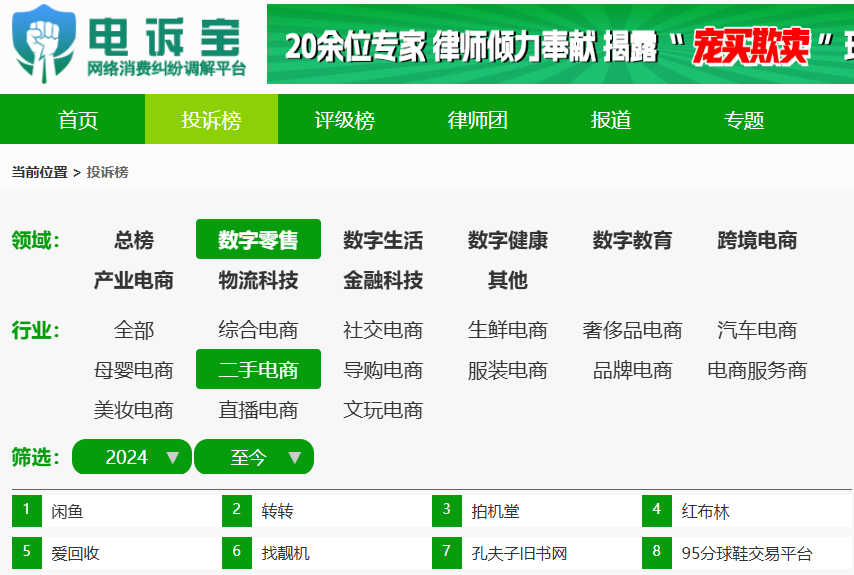
Task: Choose the 其他 domain filter
Action: pyautogui.click(x=508, y=280)
